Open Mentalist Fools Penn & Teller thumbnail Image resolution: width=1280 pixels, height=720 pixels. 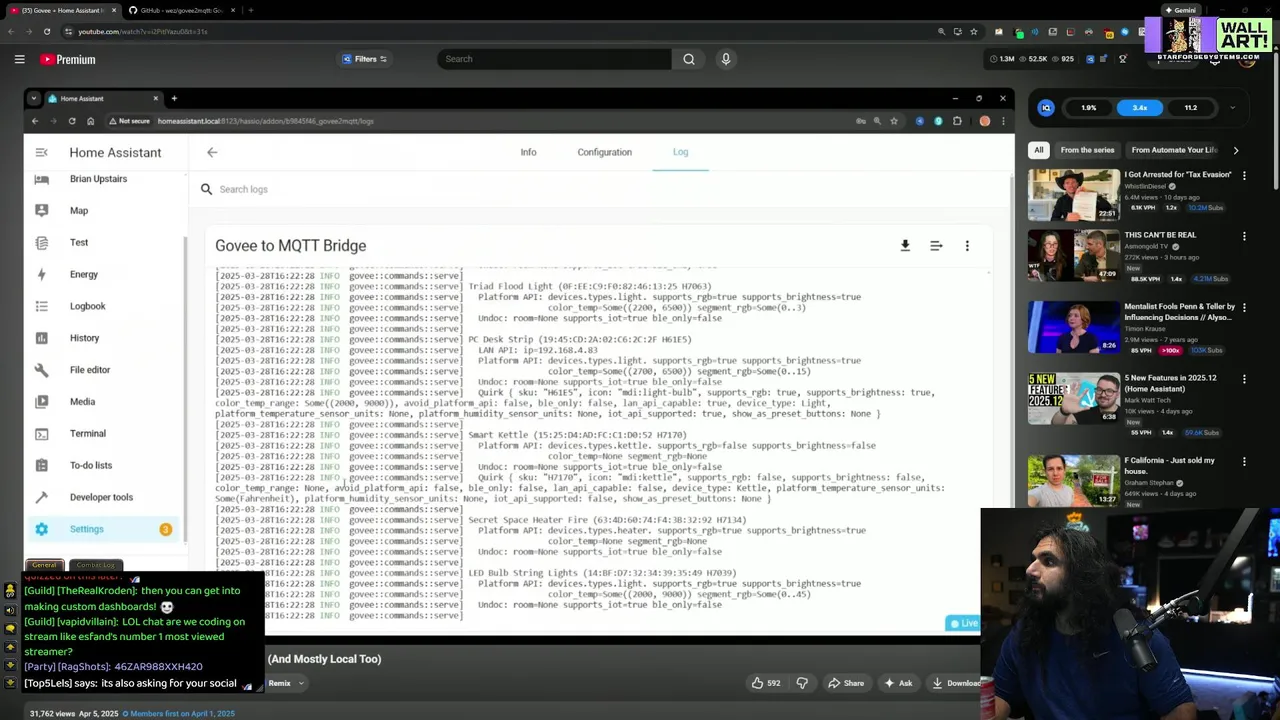point(1074,327)
